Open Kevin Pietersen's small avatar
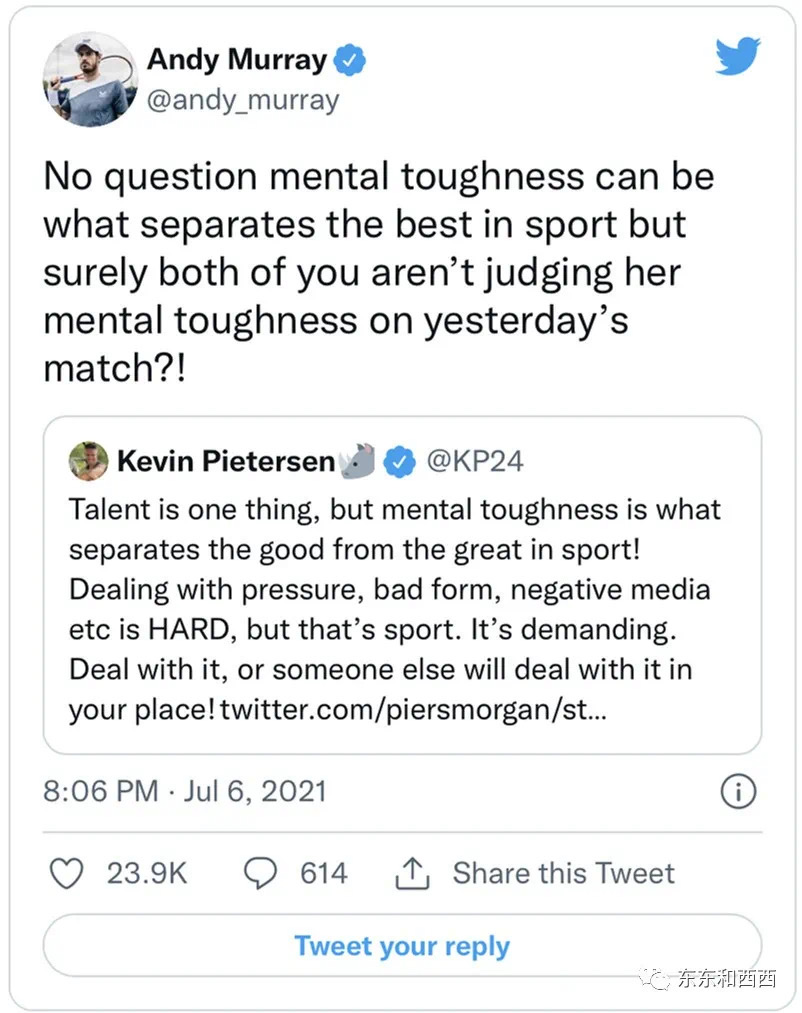The image size is (802, 1013). (87, 461)
